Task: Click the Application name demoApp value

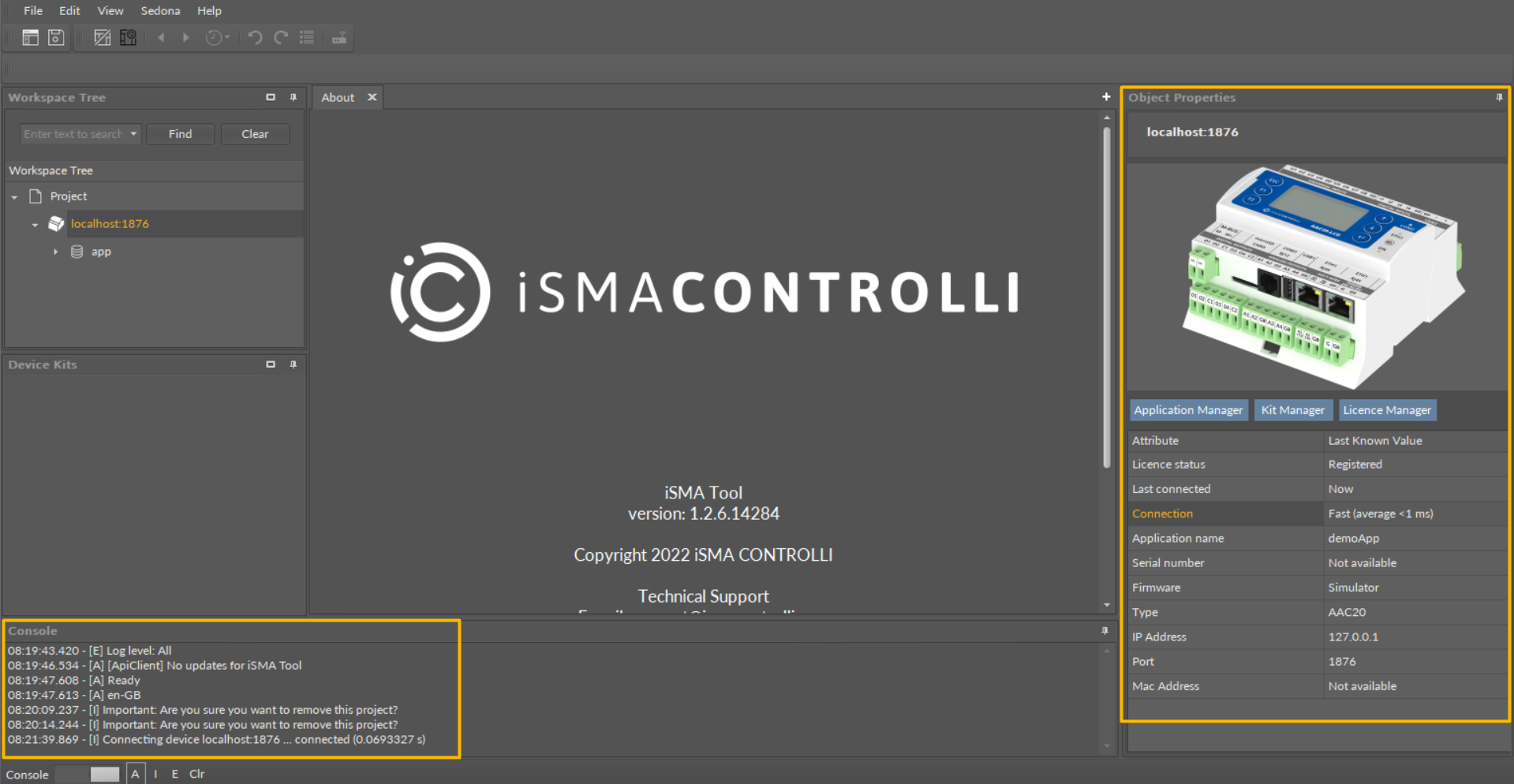Action: pos(1353,539)
